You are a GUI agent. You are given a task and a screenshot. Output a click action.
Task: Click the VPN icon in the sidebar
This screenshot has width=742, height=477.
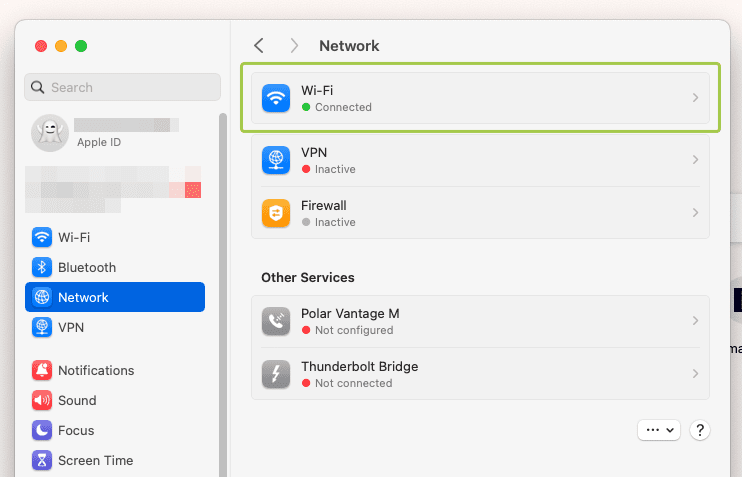coord(42,327)
